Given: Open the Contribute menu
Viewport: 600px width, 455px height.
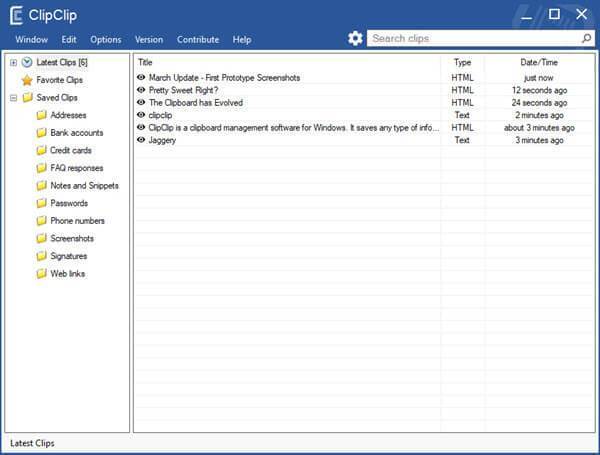Looking at the screenshot, I should click(198, 39).
